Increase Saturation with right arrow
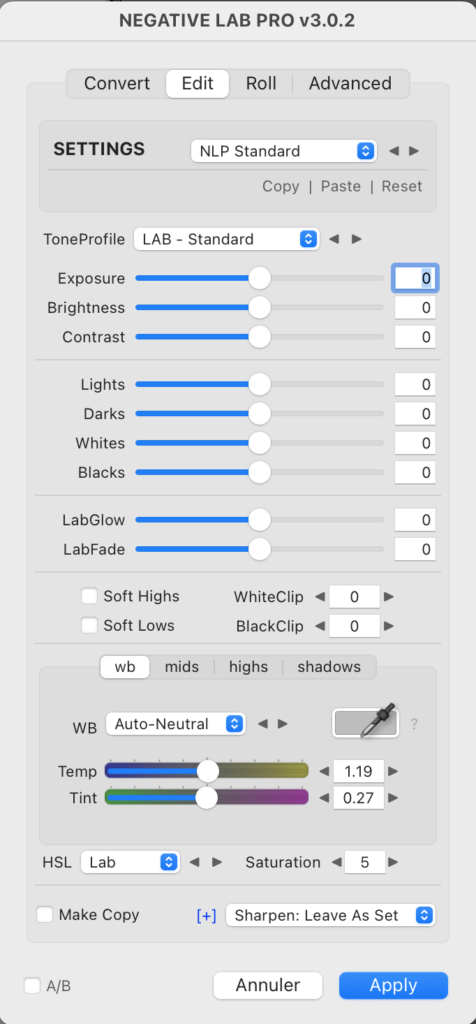 click(x=393, y=863)
